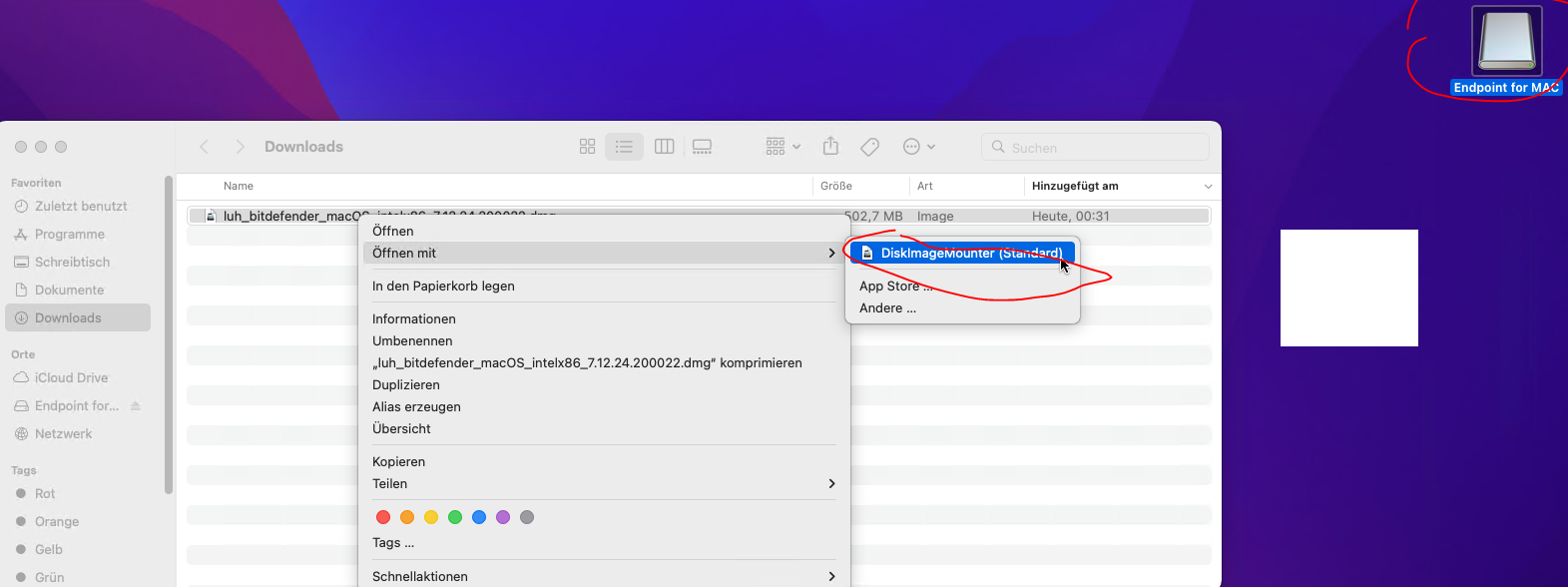The image size is (1568, 587).
Task: Open Endpoint for... volume in sidebar
Action: [76, 405]
